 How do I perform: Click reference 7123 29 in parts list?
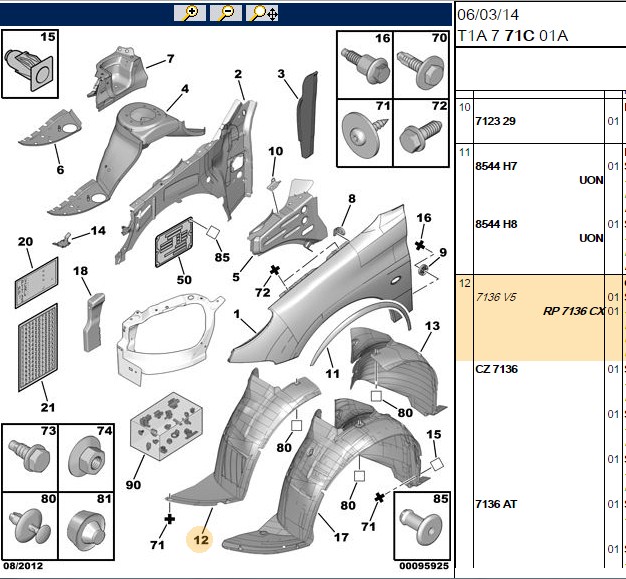[495, 121]
